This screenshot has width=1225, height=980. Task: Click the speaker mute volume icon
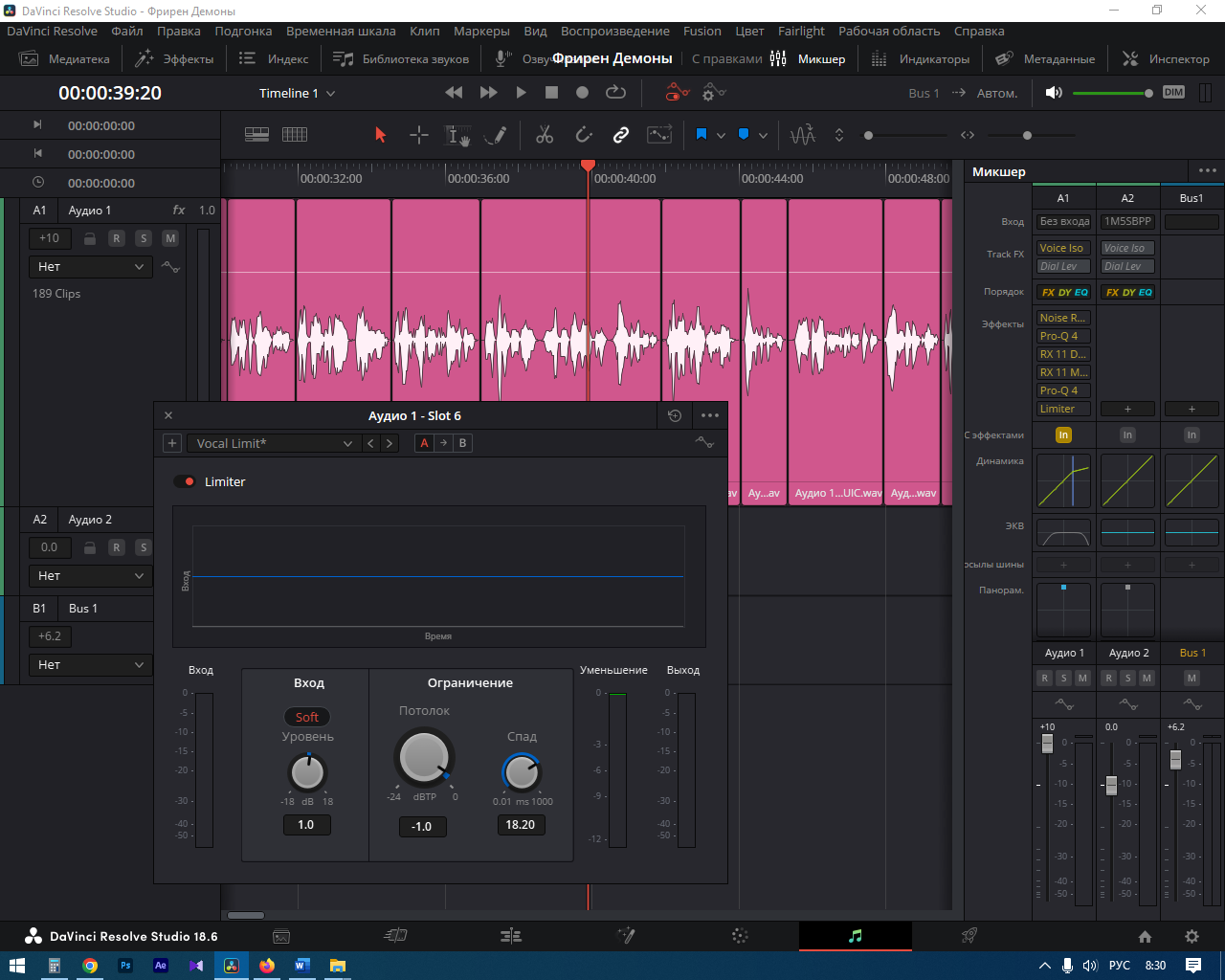point(1054,93)
